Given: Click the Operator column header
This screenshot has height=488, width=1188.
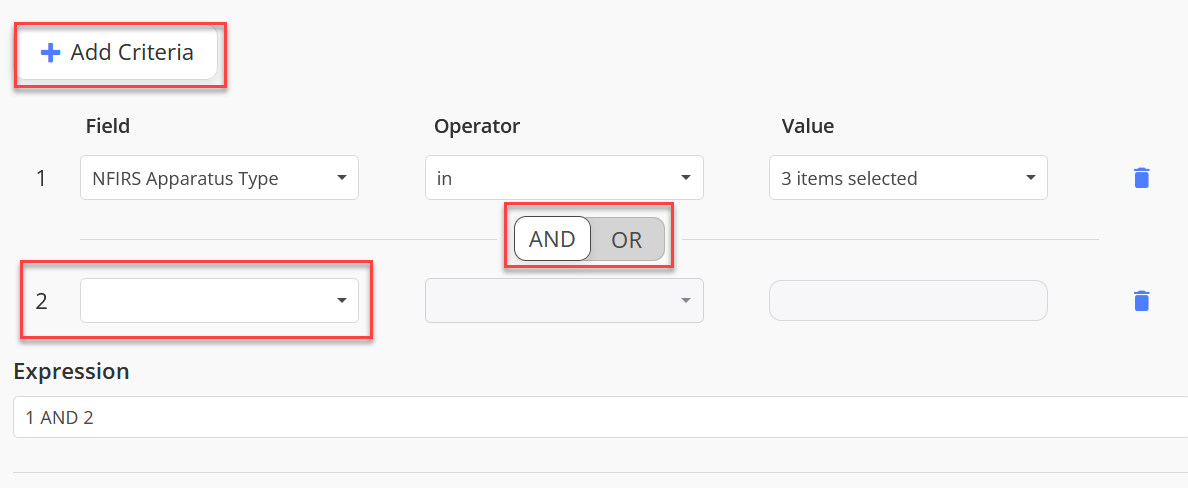Looking at the screenshot, I should click(477, 126).
